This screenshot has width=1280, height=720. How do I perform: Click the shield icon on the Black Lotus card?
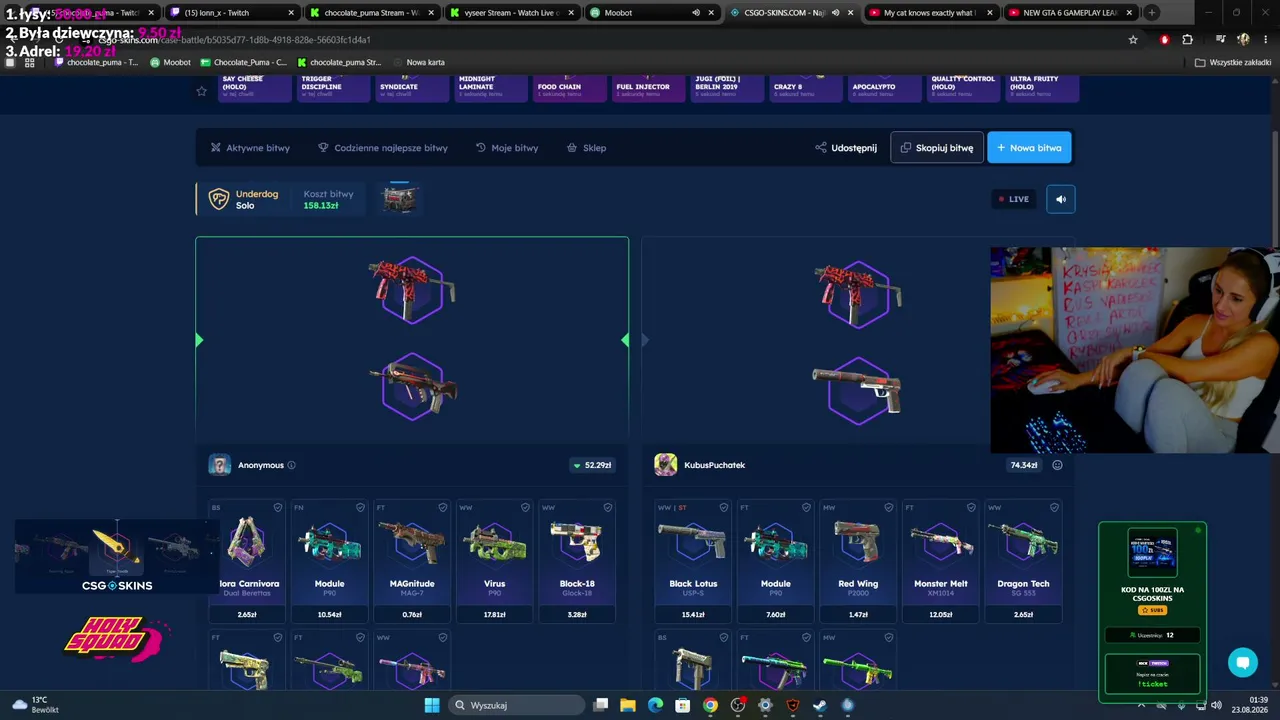coord(723,508)
